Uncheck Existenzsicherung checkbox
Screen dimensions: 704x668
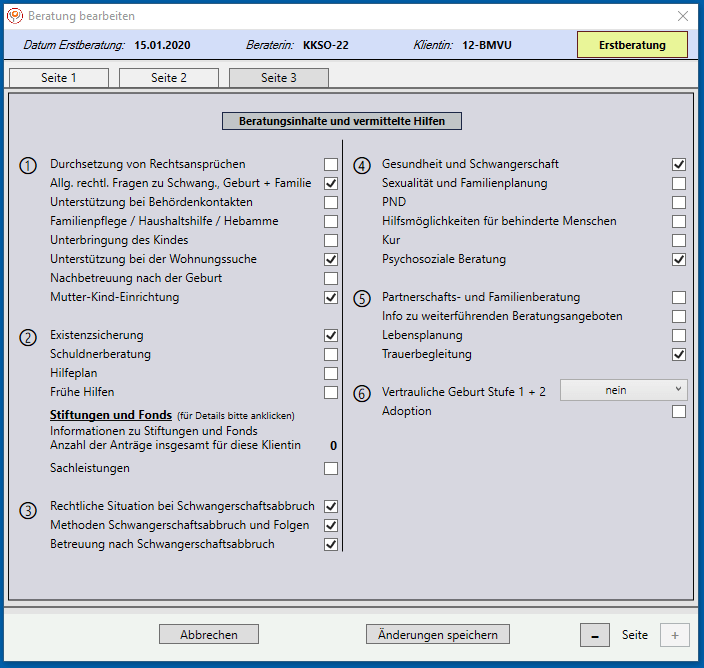331,336
